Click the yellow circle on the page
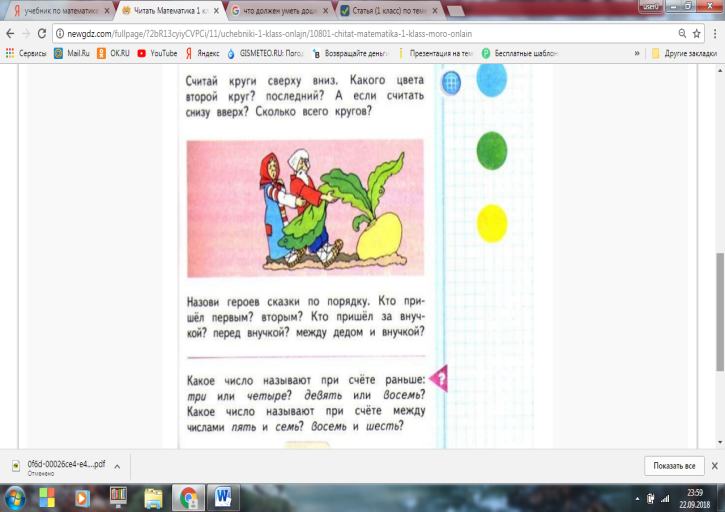725x512 pixels. click(492, 223)
